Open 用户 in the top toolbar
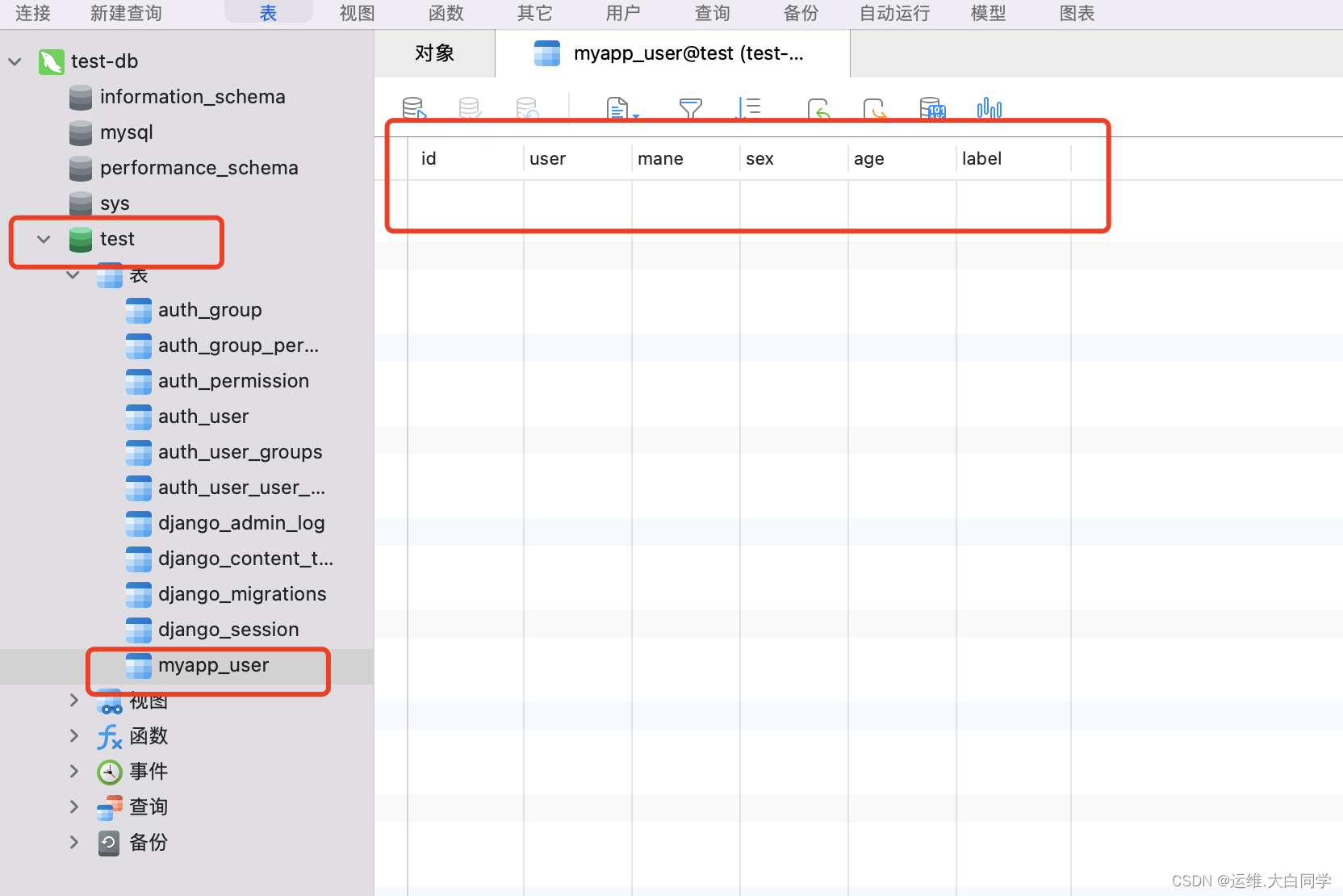Screen dimensions: 1343x896 (x=624, y=13)
